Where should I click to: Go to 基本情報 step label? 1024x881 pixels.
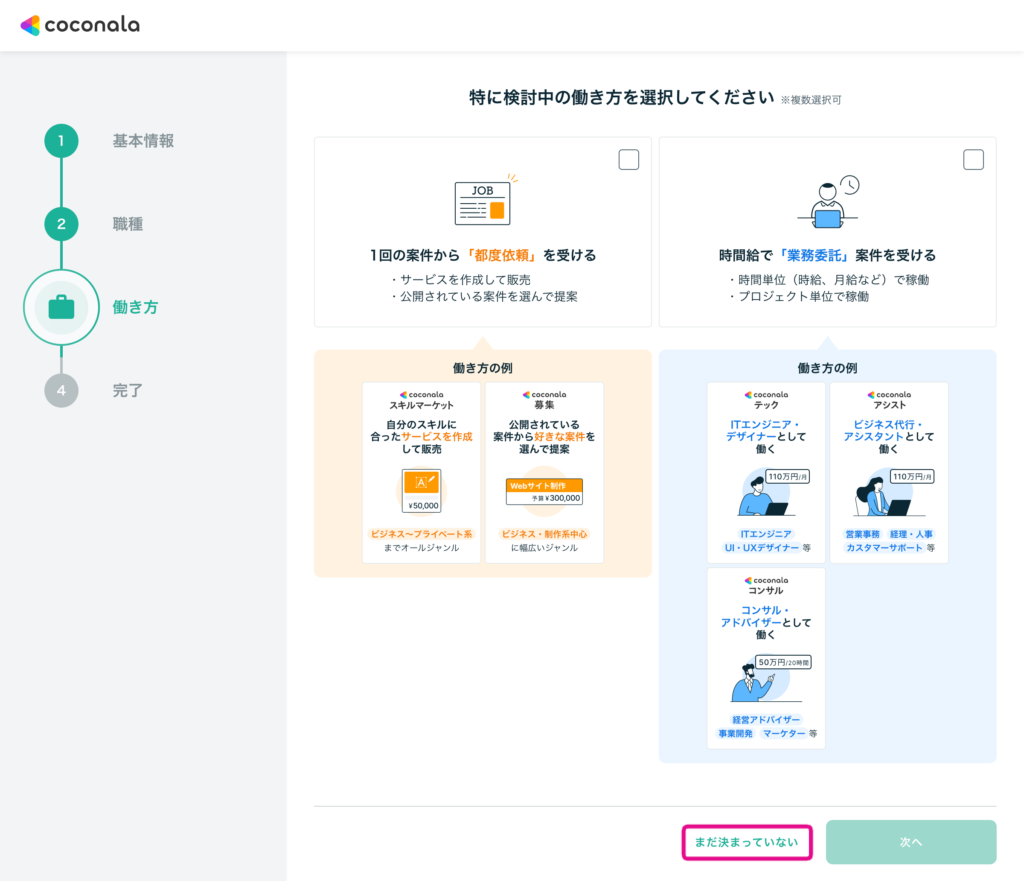(143, 141)
